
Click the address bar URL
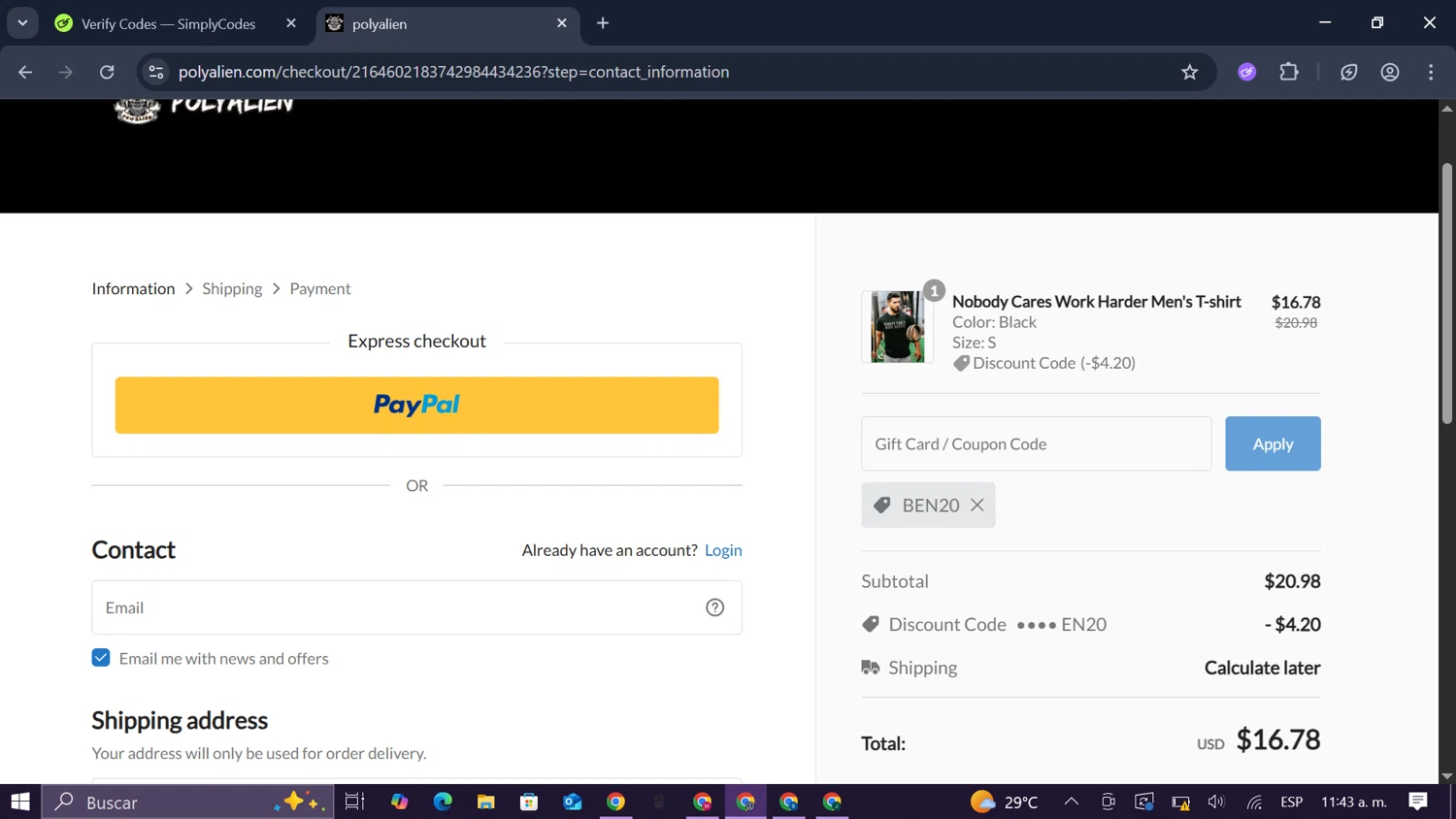coord(453,72)
